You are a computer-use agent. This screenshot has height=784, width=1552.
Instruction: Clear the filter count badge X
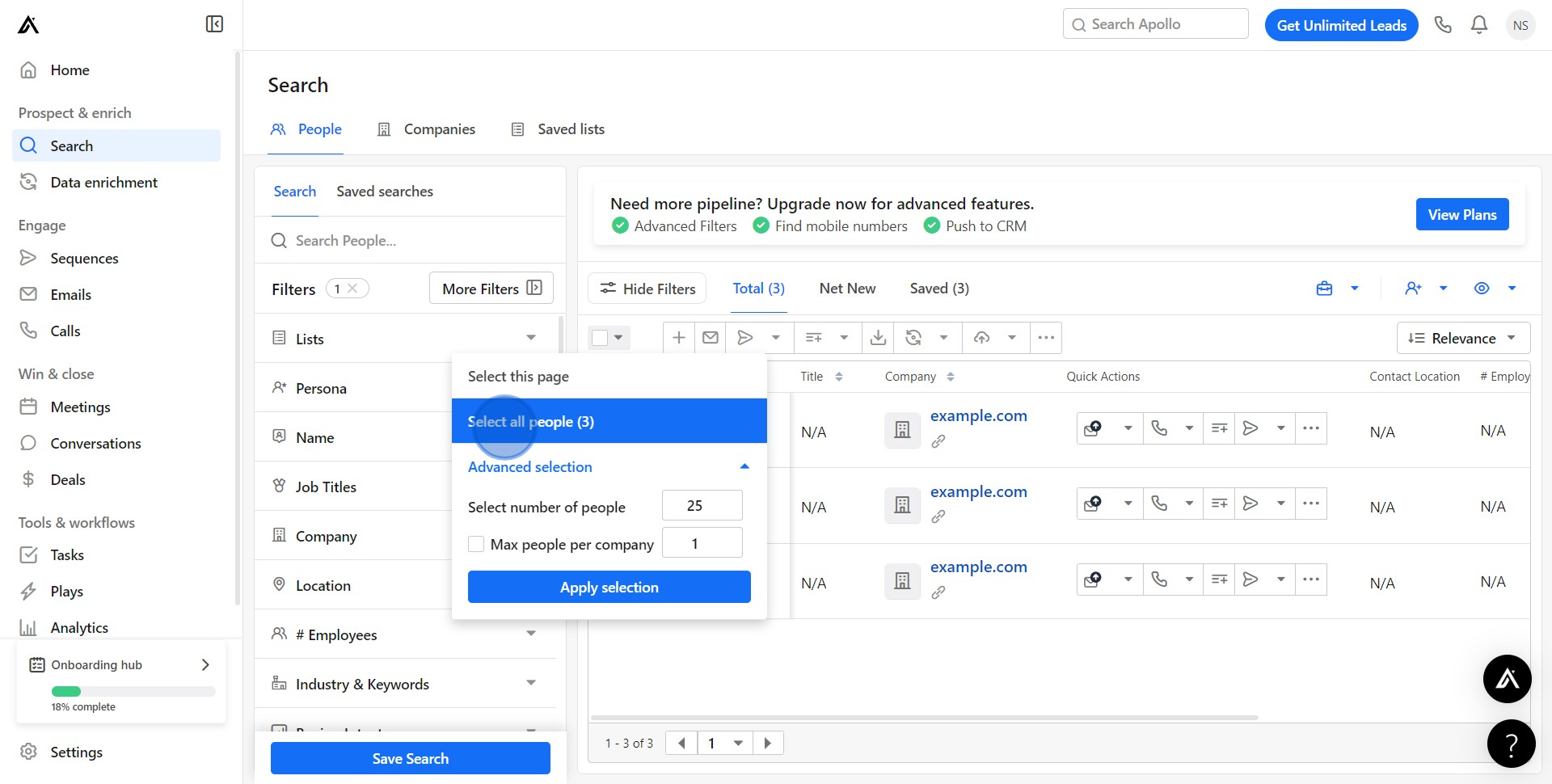(x=352, y=289)
